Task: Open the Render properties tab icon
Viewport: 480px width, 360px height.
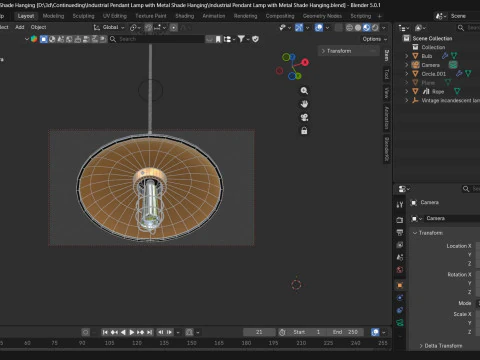Action: coord(400,220)
